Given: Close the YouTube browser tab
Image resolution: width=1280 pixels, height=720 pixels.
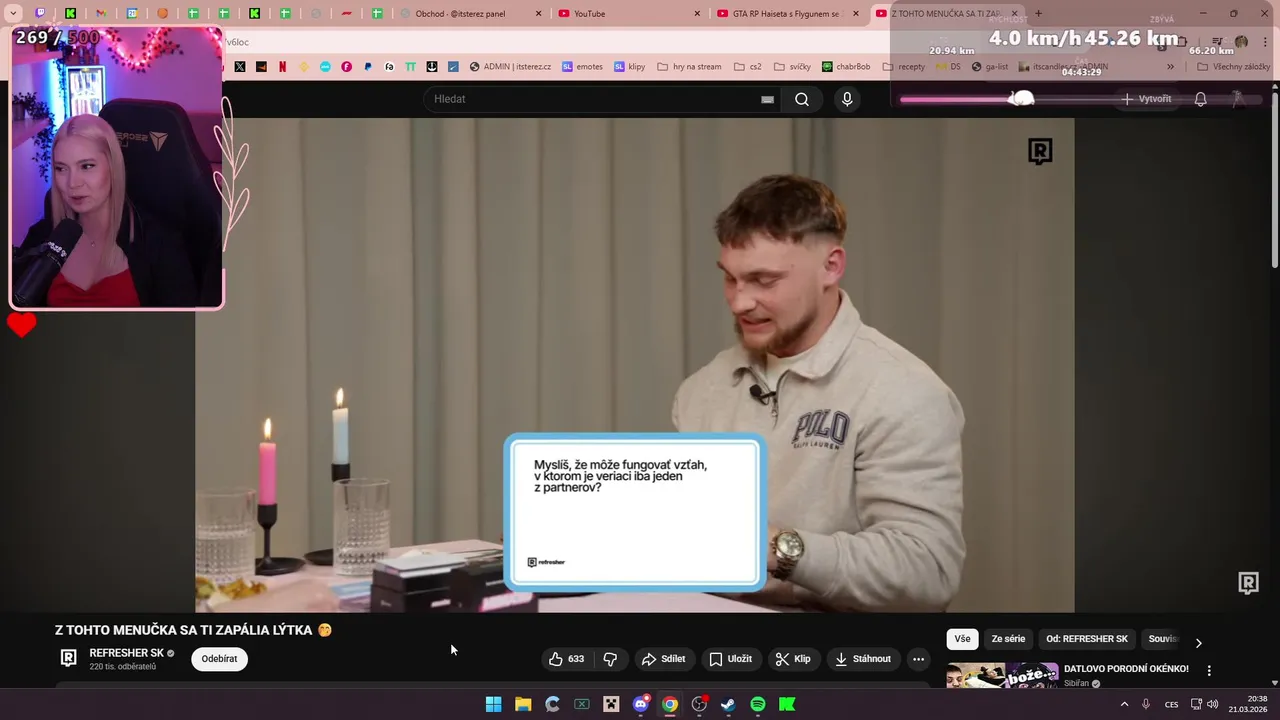Looking at the screenshot, I should click(x=698, y=13).
